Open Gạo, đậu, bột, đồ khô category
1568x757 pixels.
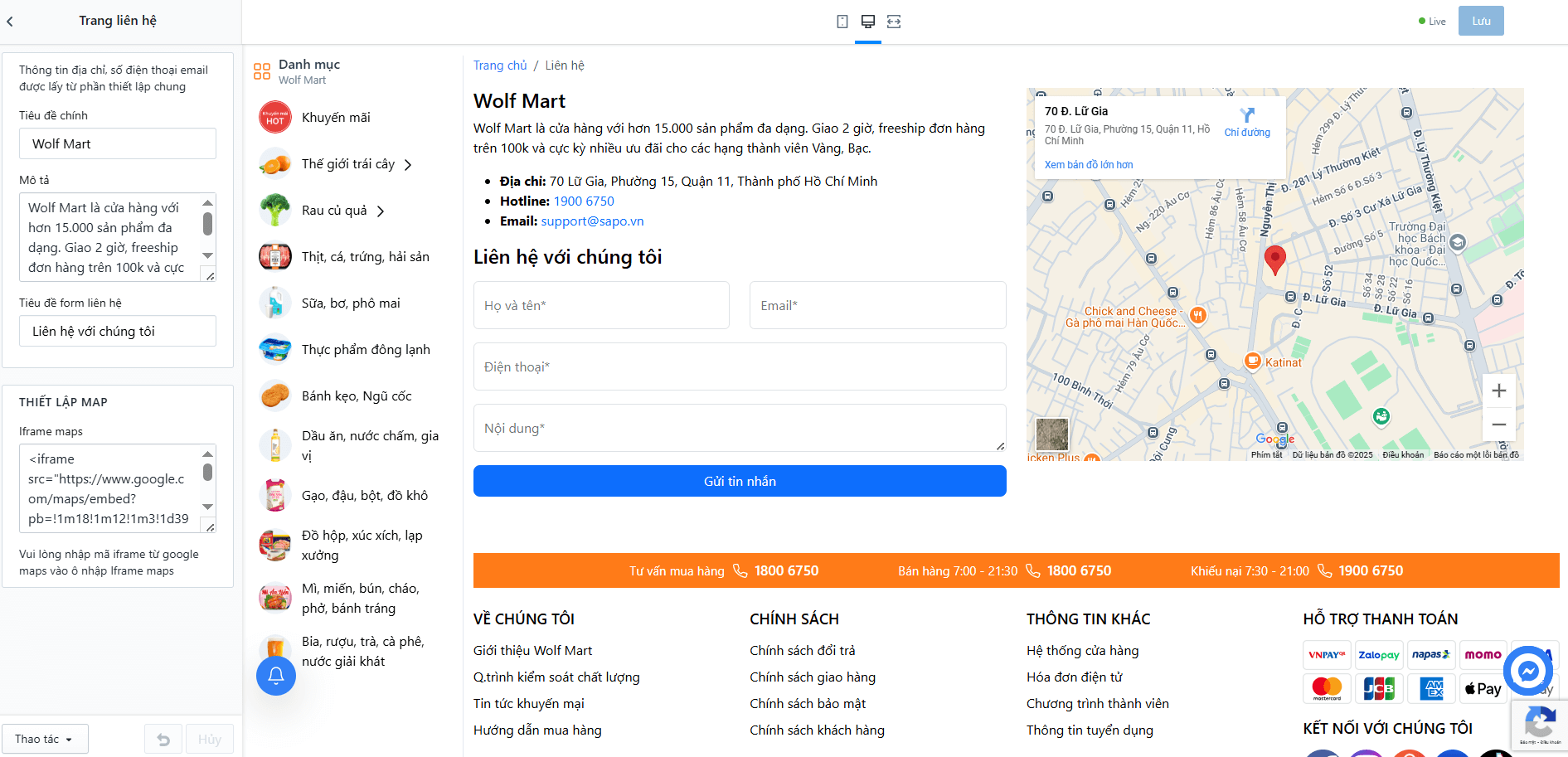point(365,496)
